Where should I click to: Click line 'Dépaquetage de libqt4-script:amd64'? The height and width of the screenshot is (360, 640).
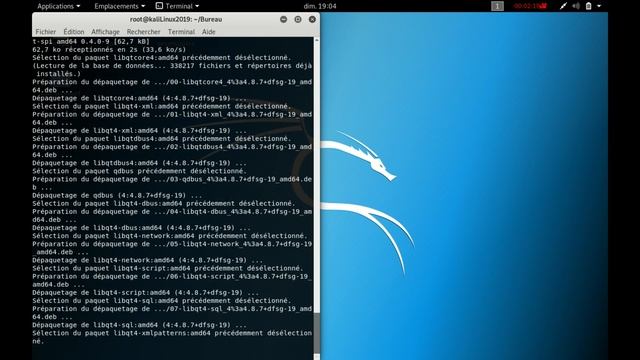click(146, 293)
